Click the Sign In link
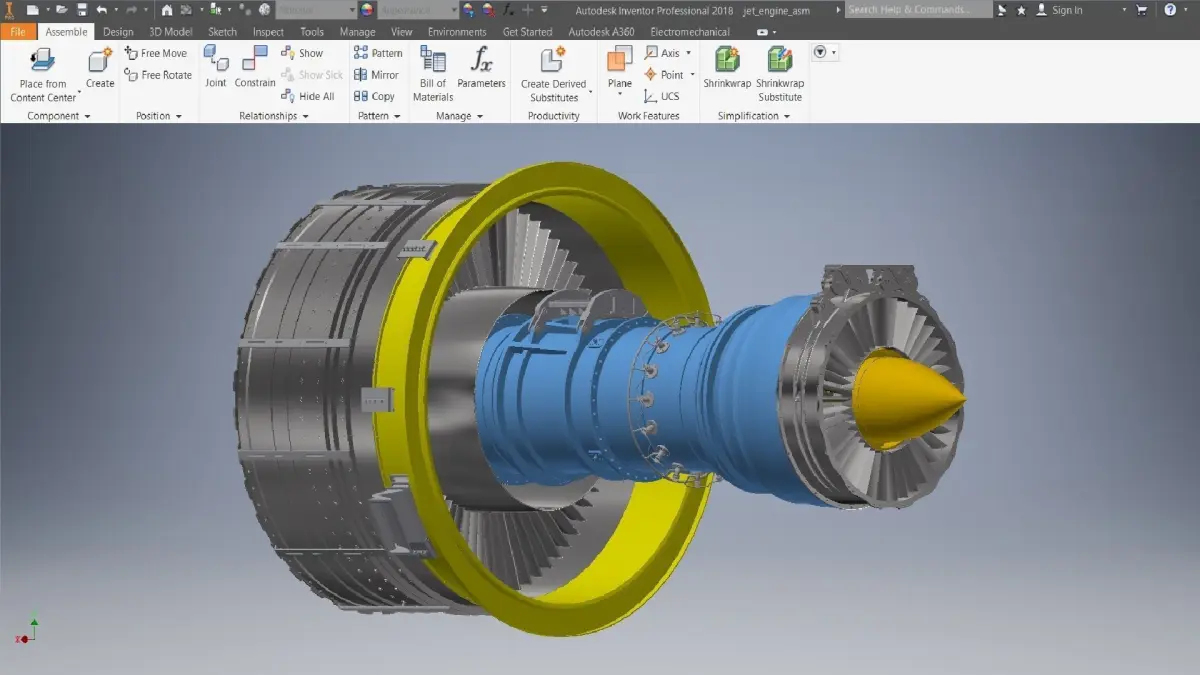The height and width of the screenshot is (675, 1200). tap(1067, 9)
